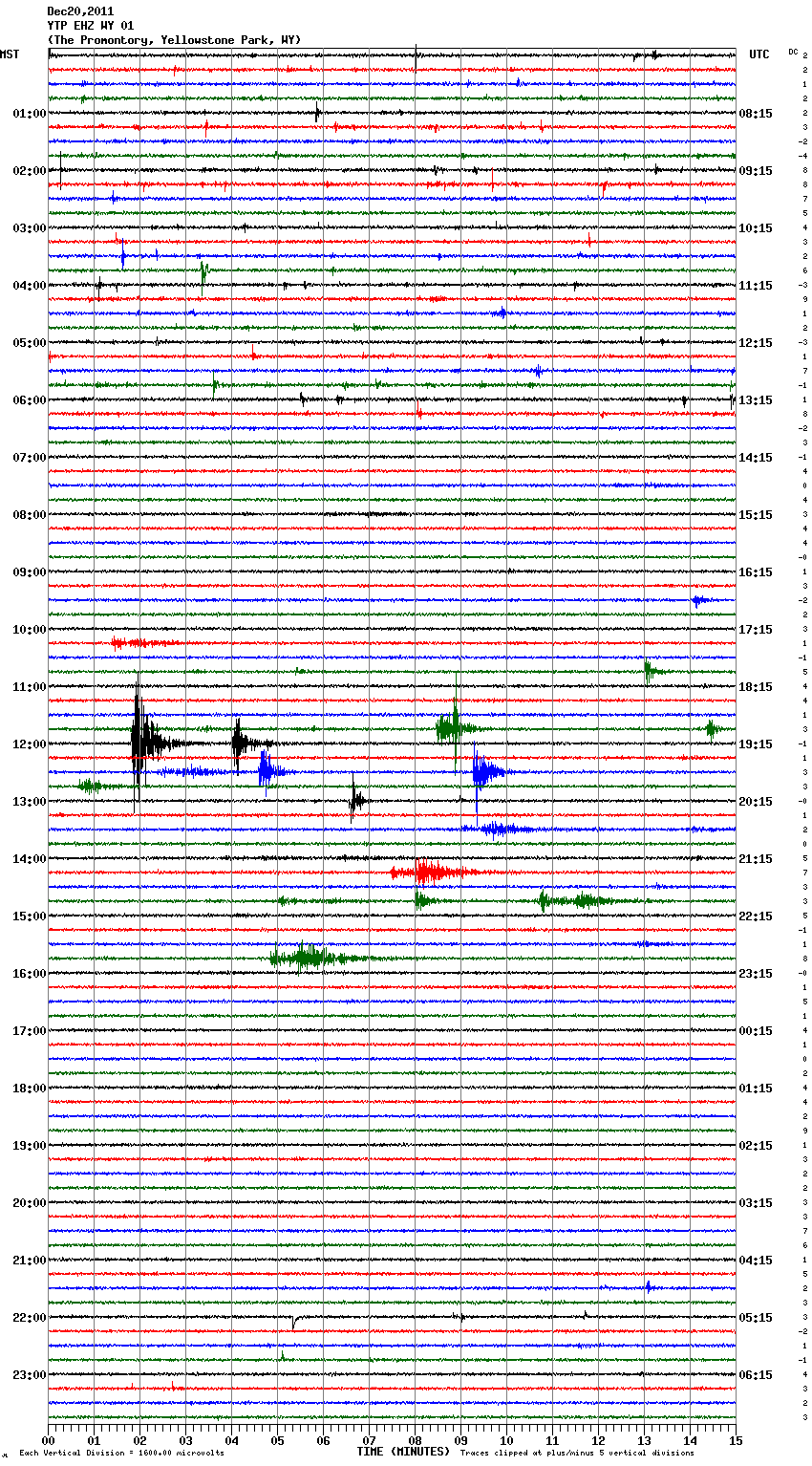The height and width of the screenshot is (1466, 812).
Task: Click the 18:00 MST time label
Action: click(x=30, y=1089)
